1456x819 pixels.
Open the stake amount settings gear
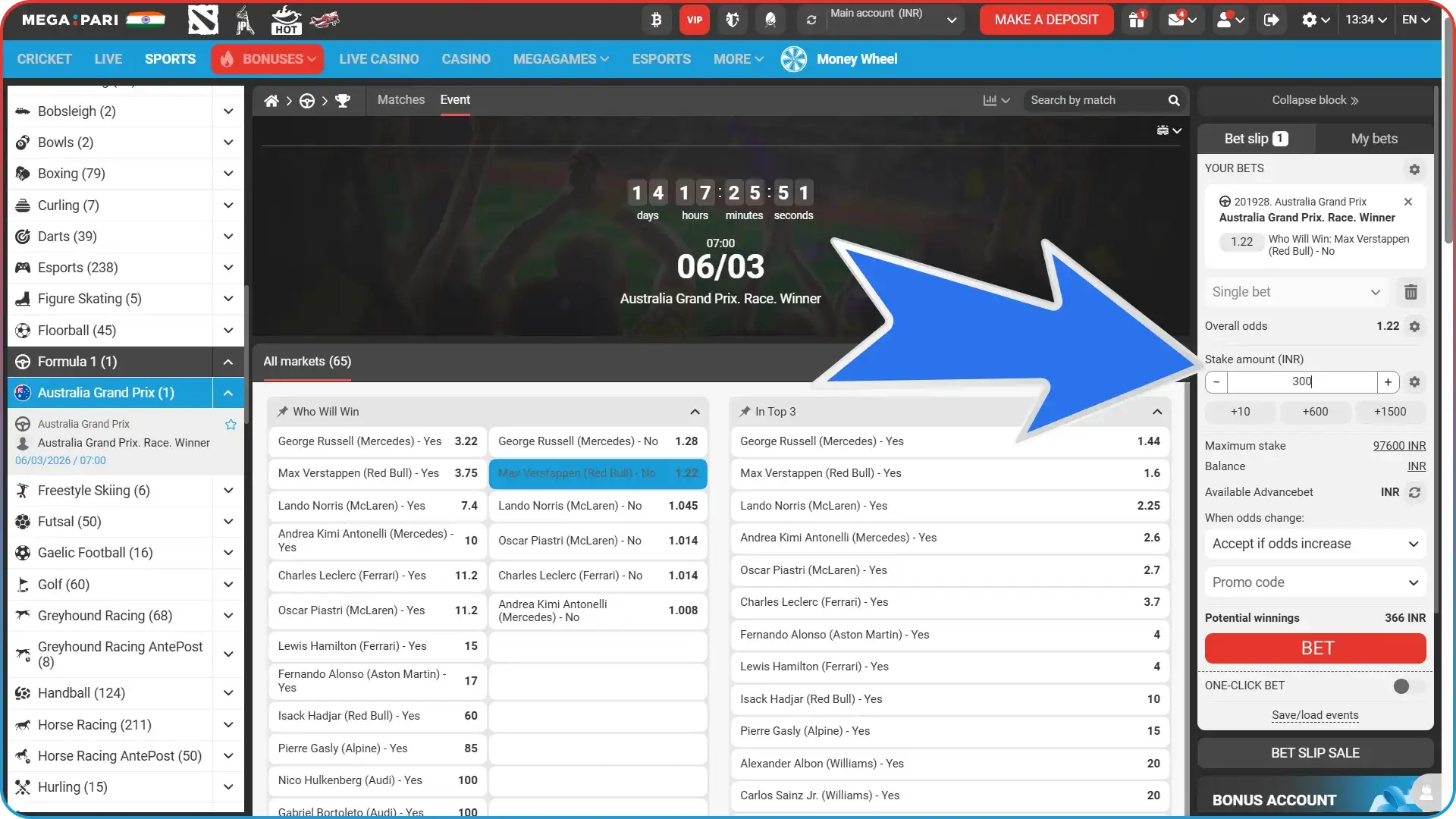tap(1414, 382)
